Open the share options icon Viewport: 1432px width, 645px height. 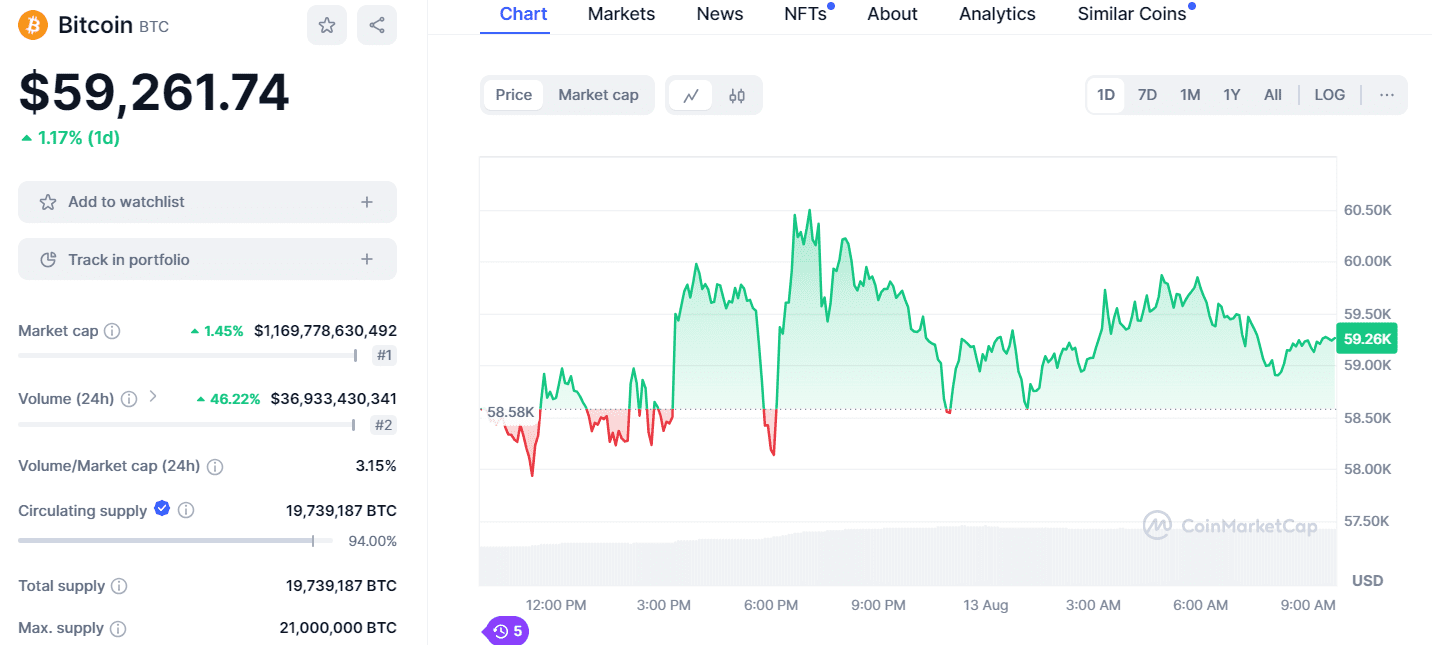(x=377, y=23)
